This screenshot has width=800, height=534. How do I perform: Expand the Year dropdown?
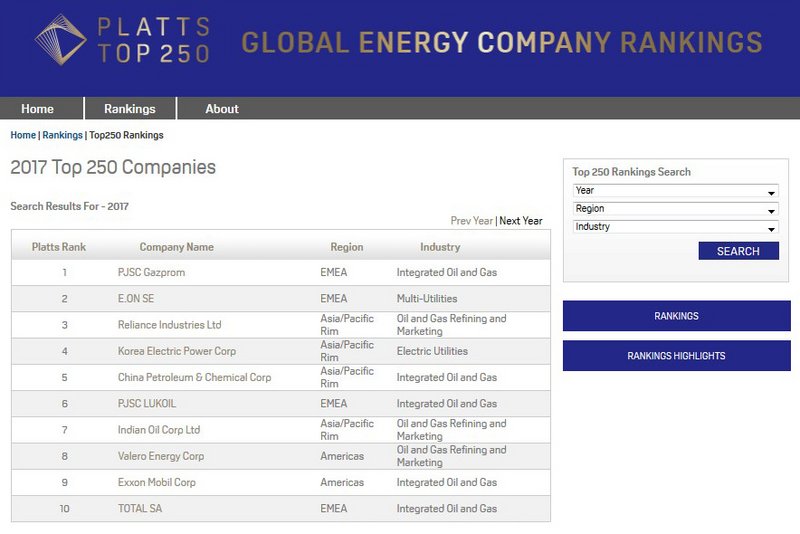pyautogui.click(x=675, y=191)
